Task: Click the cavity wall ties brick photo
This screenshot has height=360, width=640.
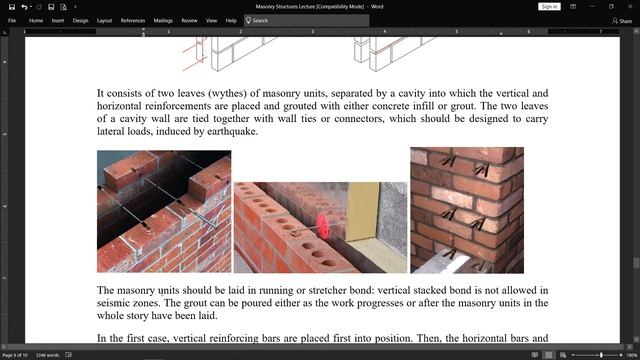Action: (x=164, y=211)
